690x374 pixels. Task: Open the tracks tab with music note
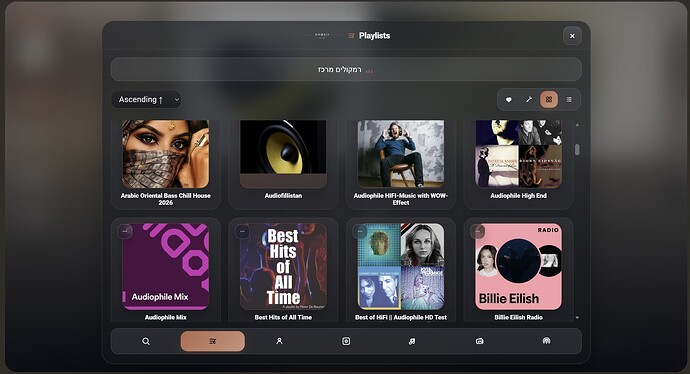[x=412, y=341]
